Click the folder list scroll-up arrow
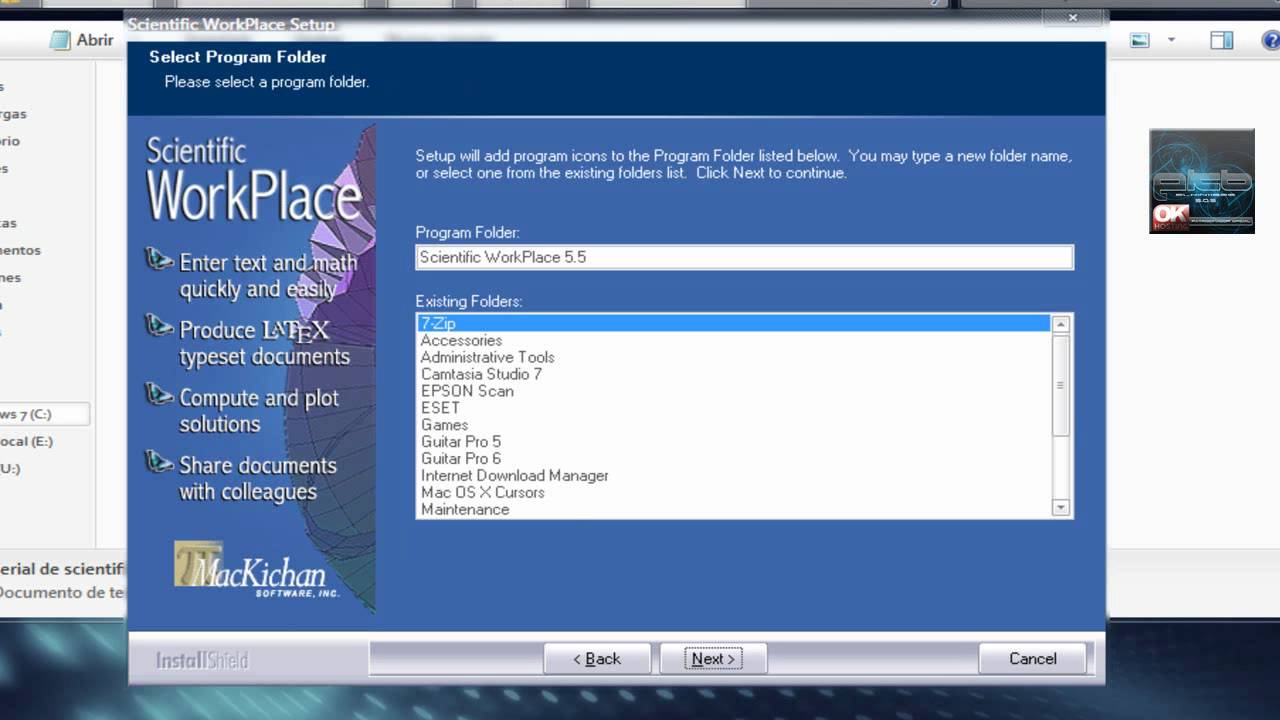Viewport: 1280px width, 720px height. (1061, 324)
